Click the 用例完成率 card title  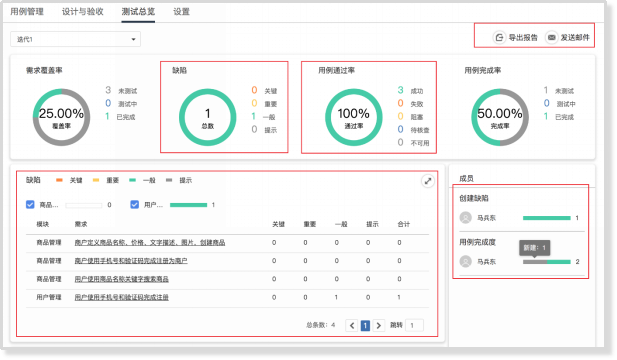pyautogui.click(x=483, y=70)
